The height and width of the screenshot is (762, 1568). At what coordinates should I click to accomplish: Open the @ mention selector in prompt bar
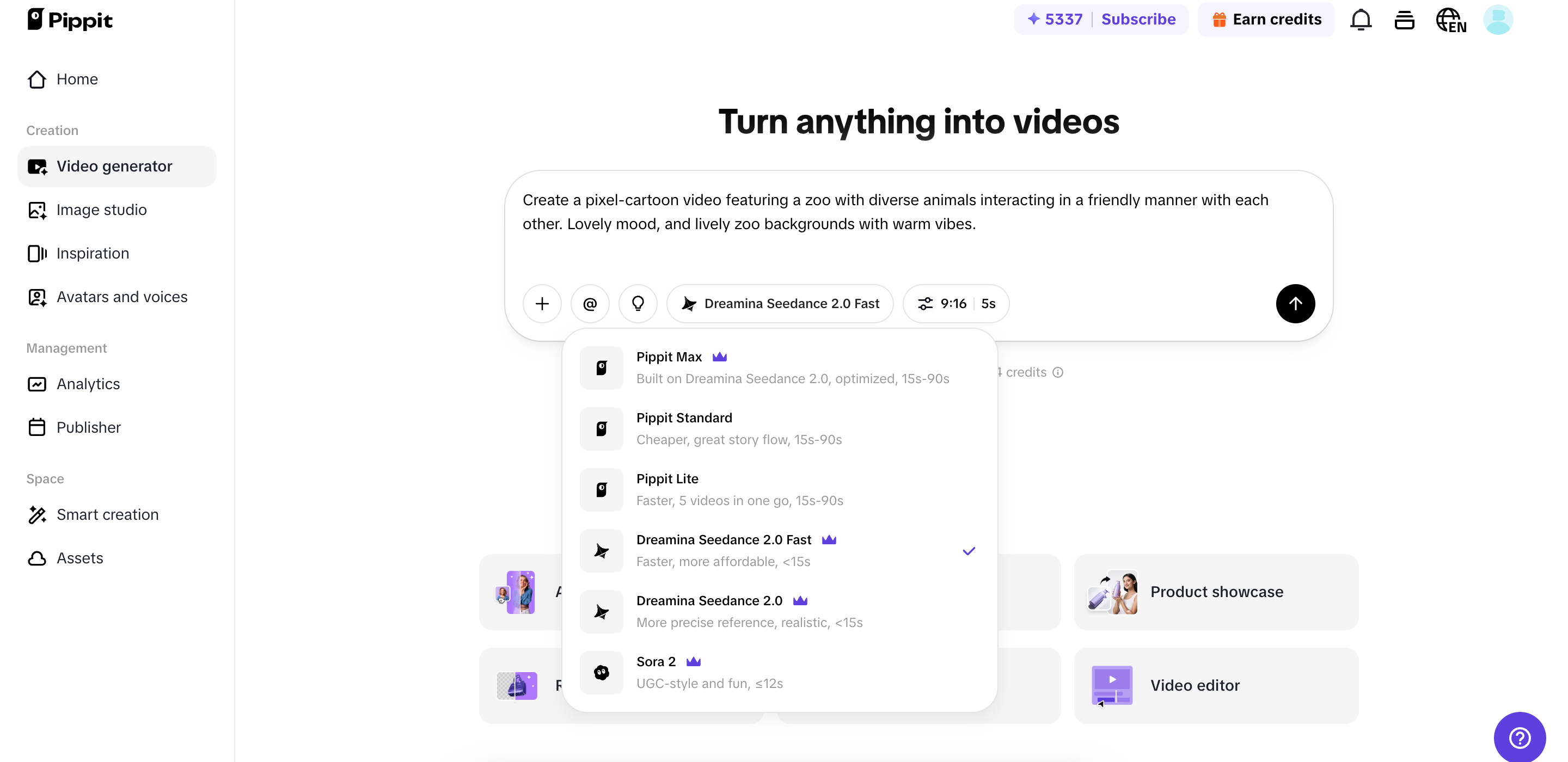pos(589,303)
